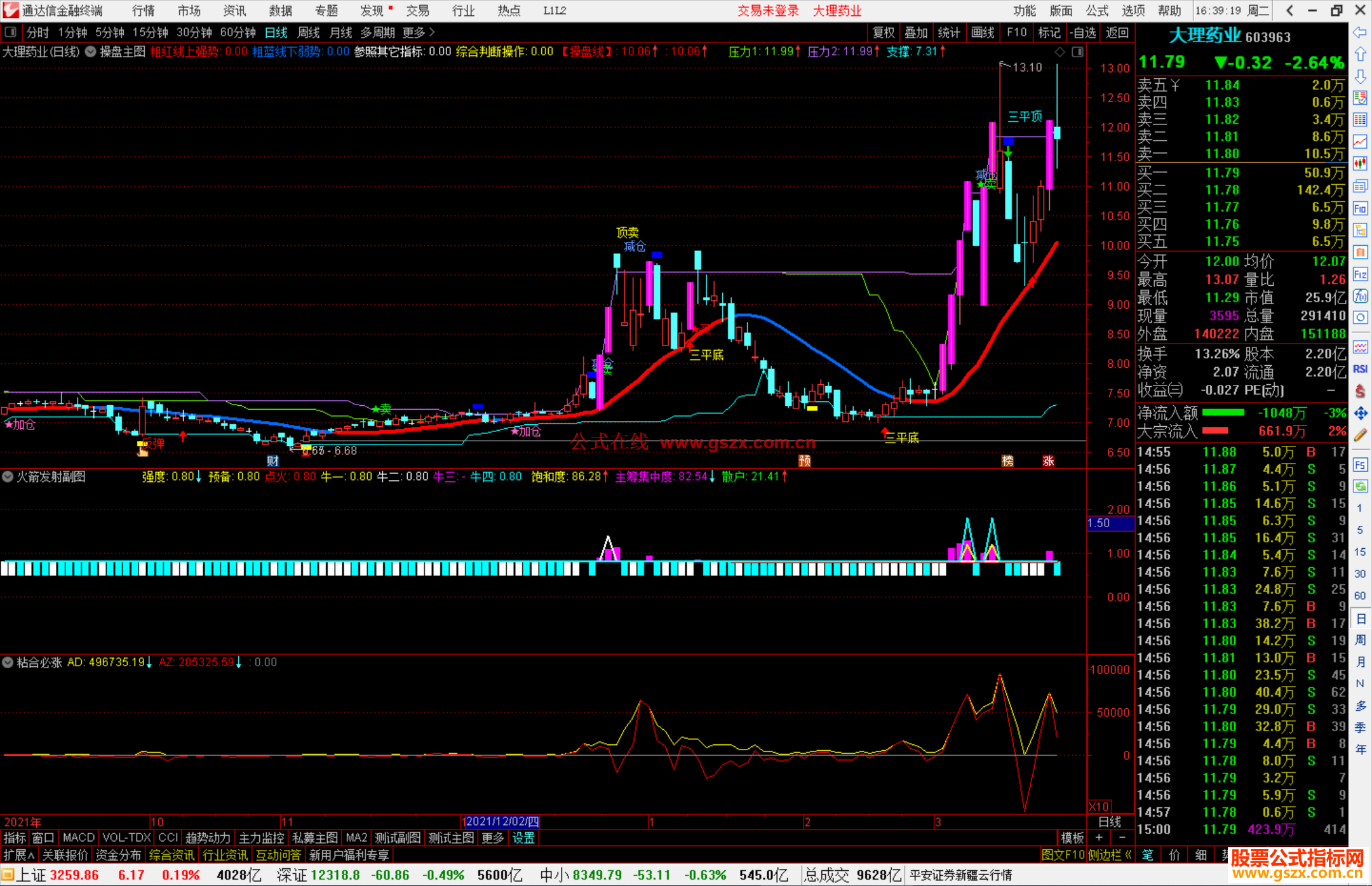The height and width of the screenshot is (886, 1372).
Task: Select 日线 period in top toolbar
Action: click(276, 32)
